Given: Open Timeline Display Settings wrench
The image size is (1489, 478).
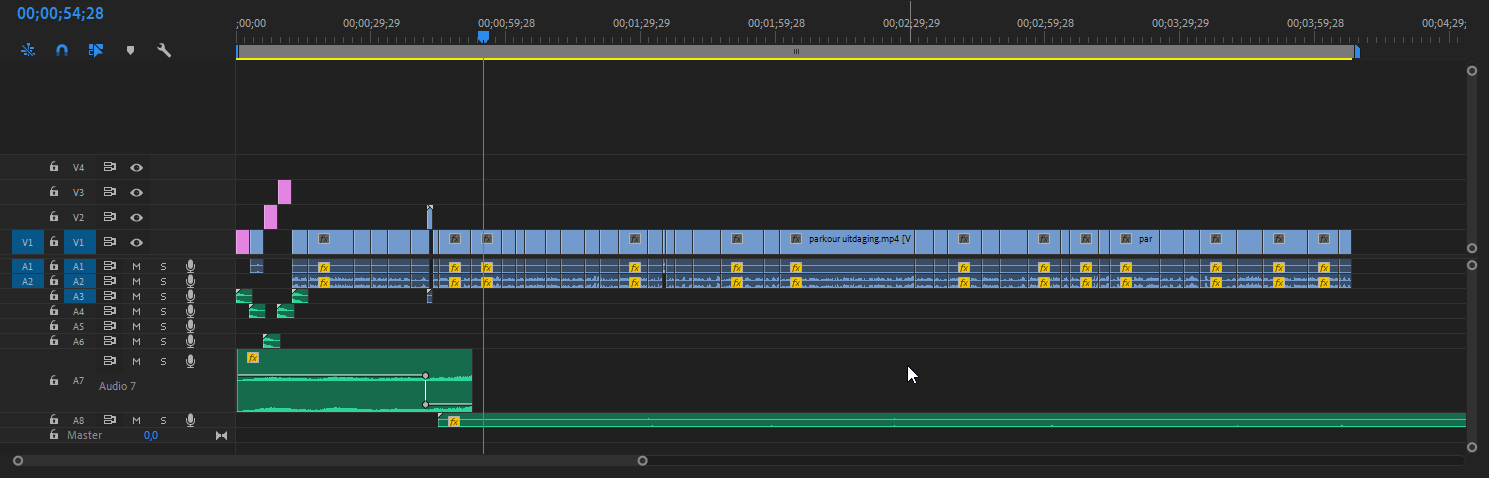Looking at the screenshot, I should coord(164,50).
